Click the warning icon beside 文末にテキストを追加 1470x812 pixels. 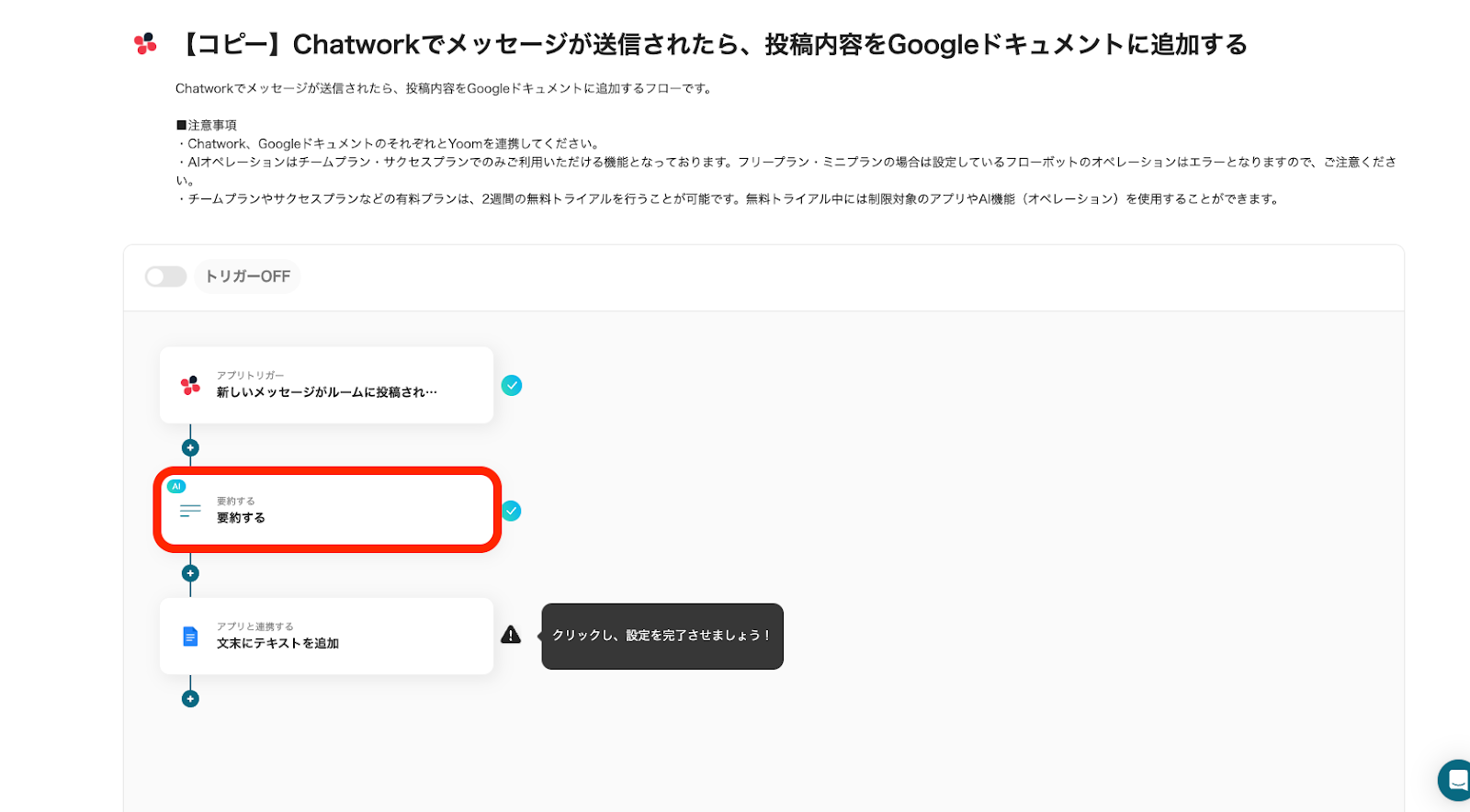tap(511, 635)
